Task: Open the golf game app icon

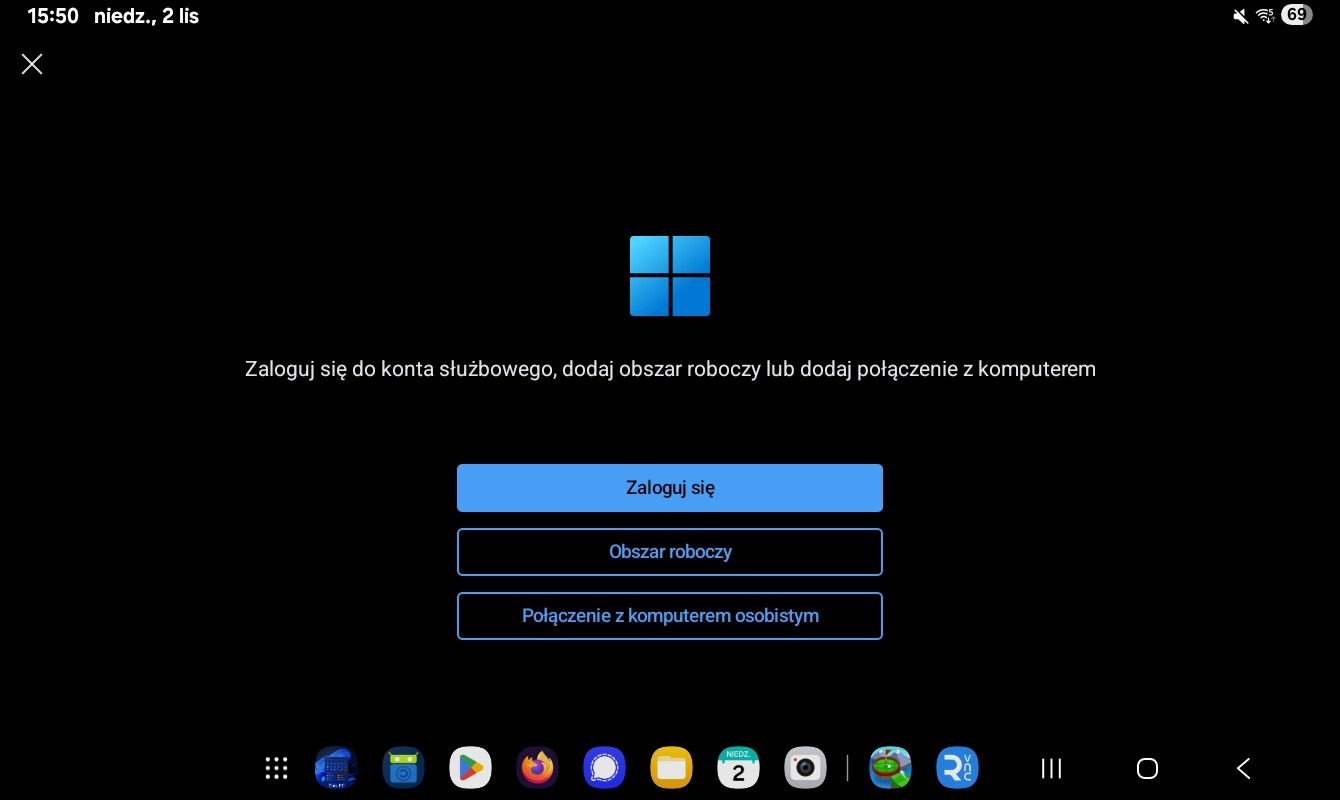Action: 890,768
